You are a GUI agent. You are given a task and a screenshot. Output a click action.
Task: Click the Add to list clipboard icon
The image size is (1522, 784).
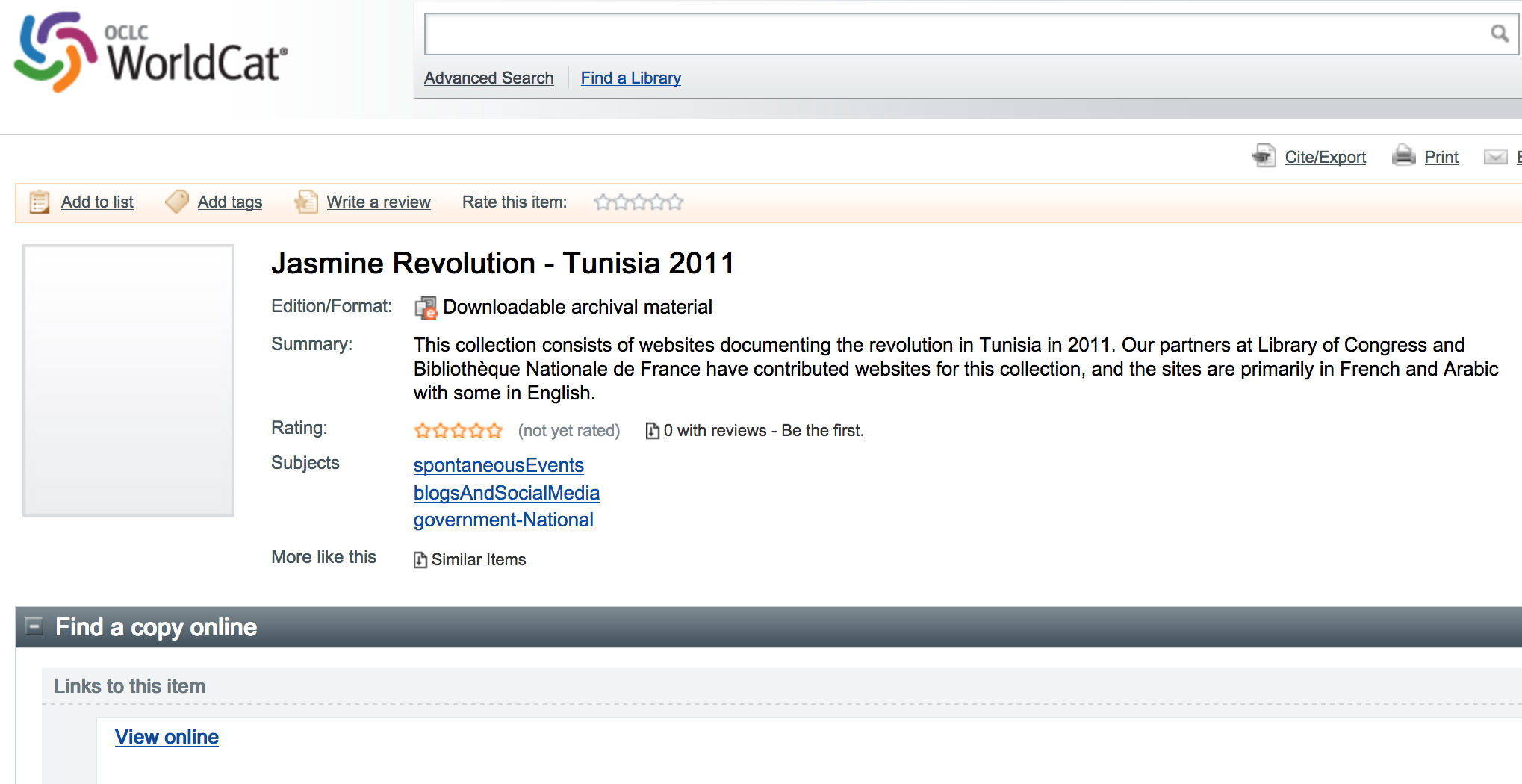tap(40, 202)
